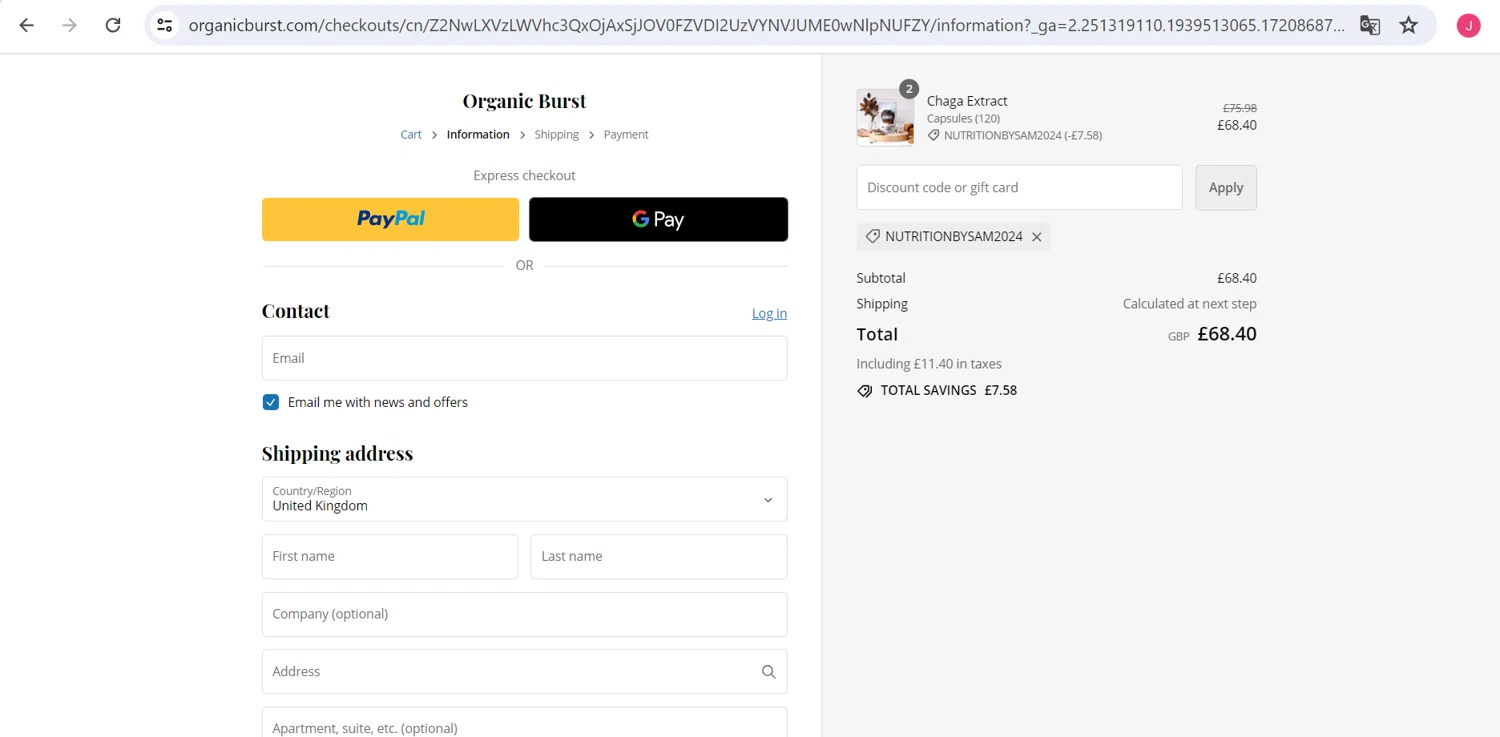Focus the Apartment, suite, etc. field
This screenshot has height=737, width=1500.
pos(525,723)
